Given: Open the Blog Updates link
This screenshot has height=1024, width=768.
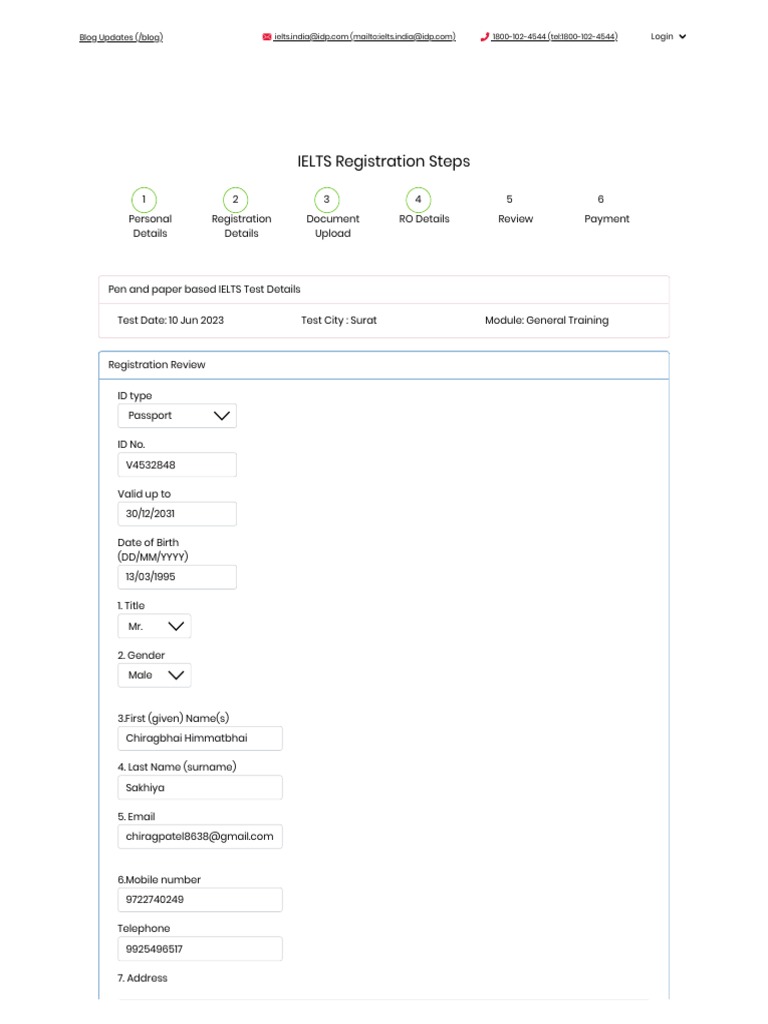Looking at the screenshot, I should click(121, 37).
